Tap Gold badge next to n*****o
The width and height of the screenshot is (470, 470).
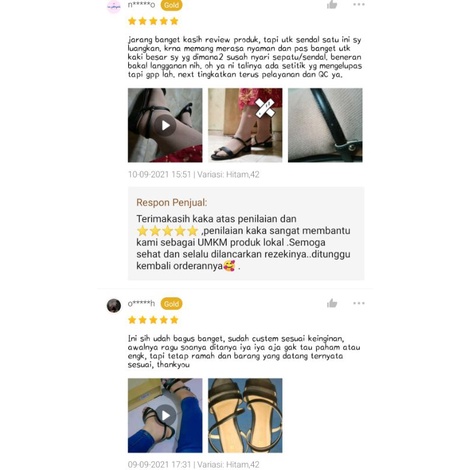(x=171, y=5)
